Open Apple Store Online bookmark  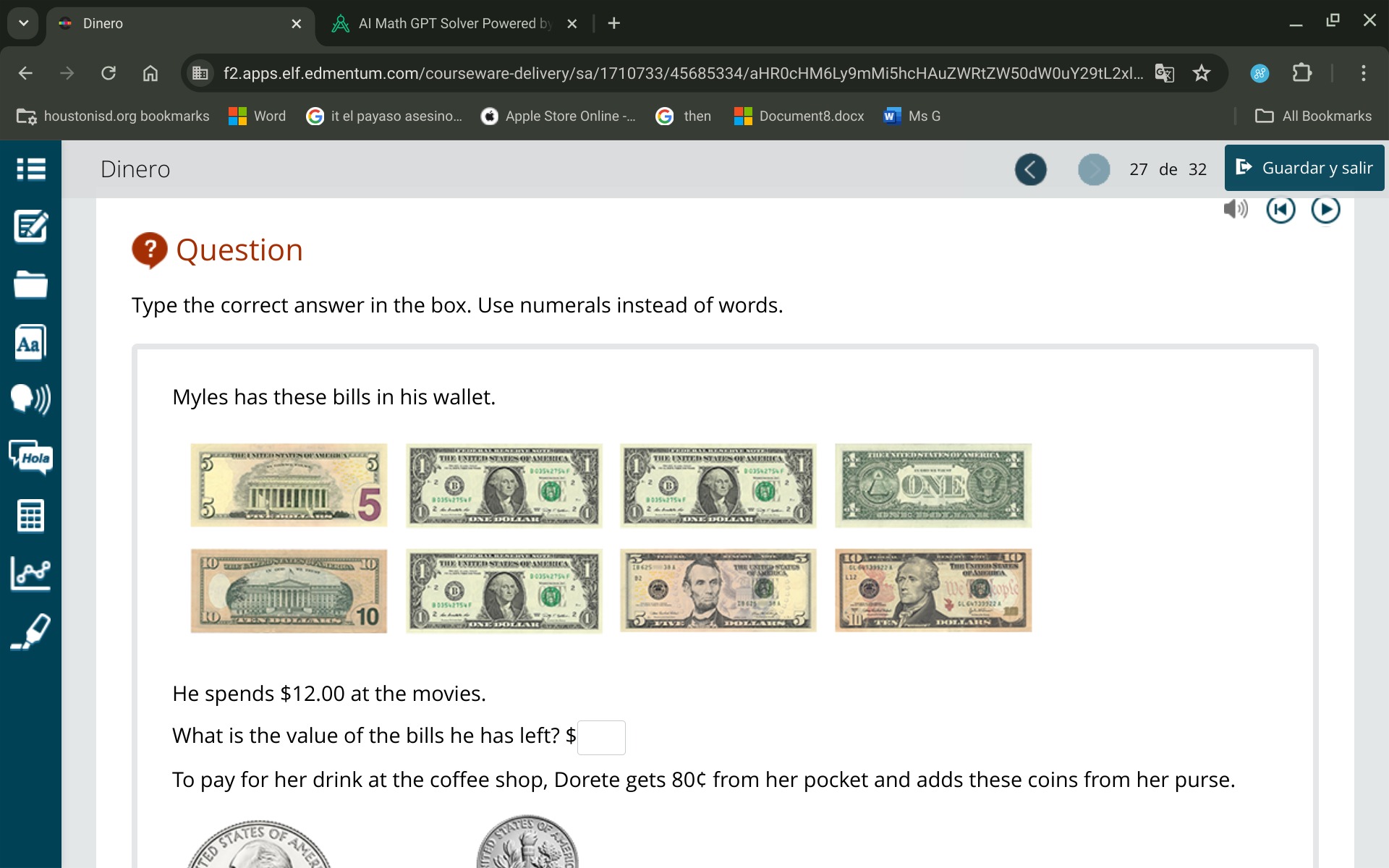click(558, 116)
